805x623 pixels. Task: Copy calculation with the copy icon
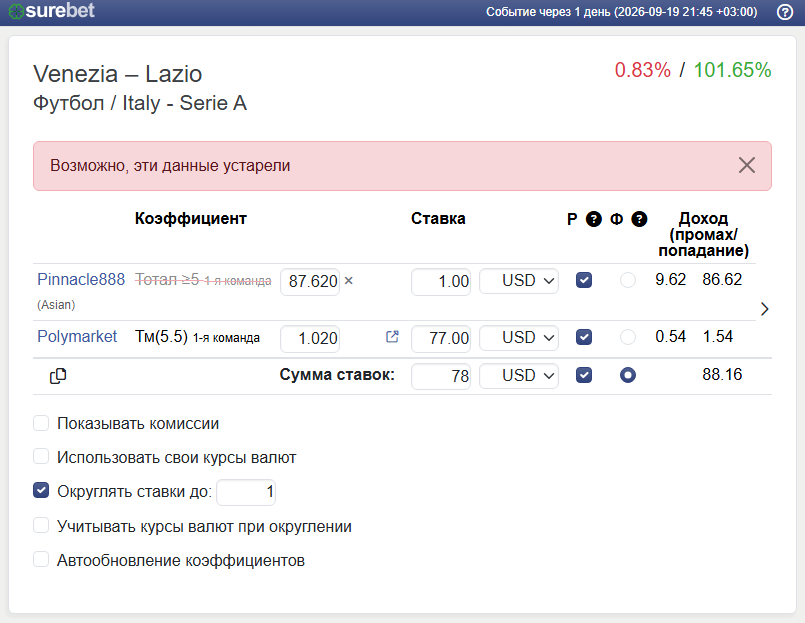pyautogui.click(x=58, y=376)
